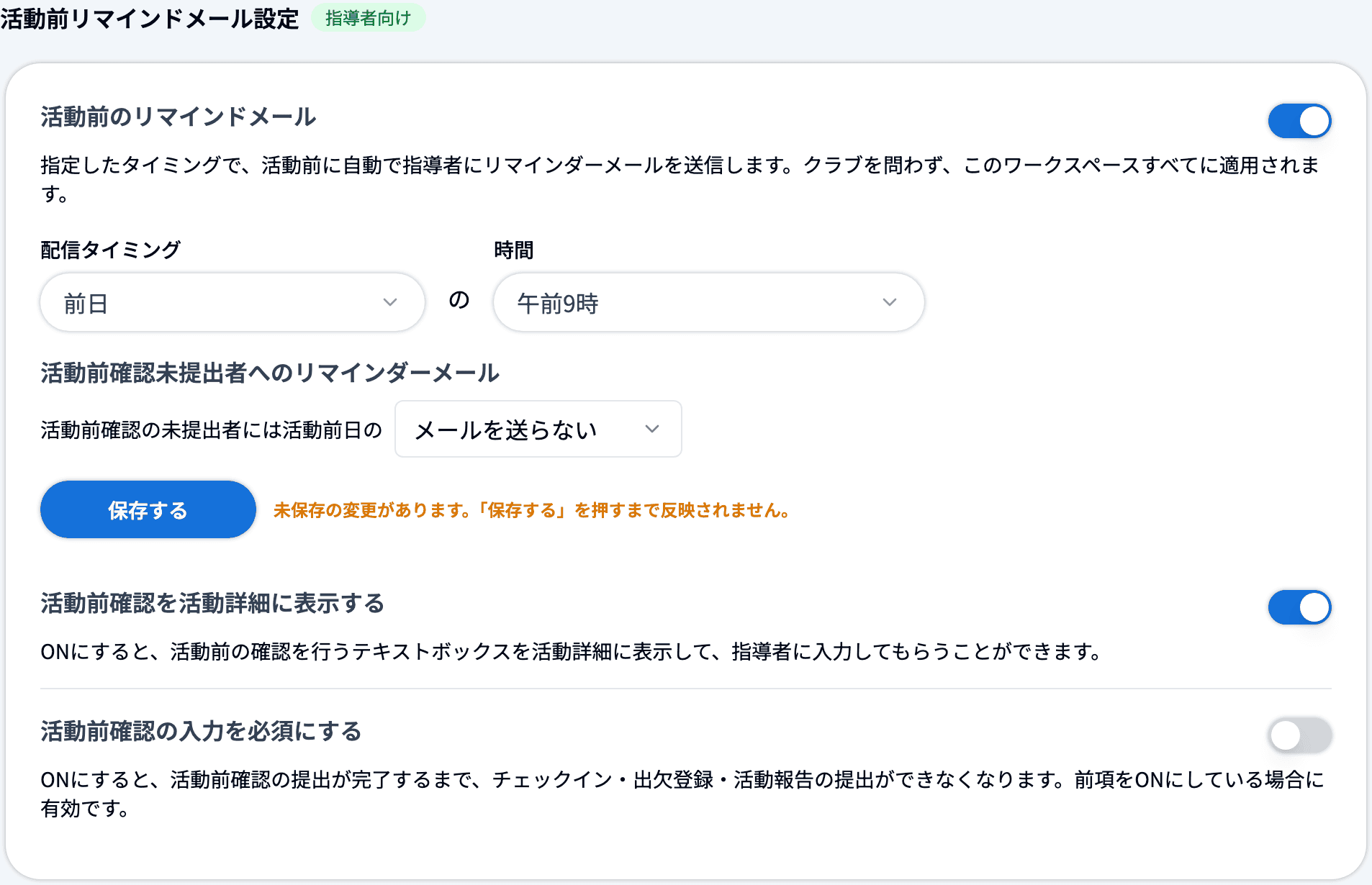Click the 活動前確認を活動詳細に表示する heading

point(212,603)
